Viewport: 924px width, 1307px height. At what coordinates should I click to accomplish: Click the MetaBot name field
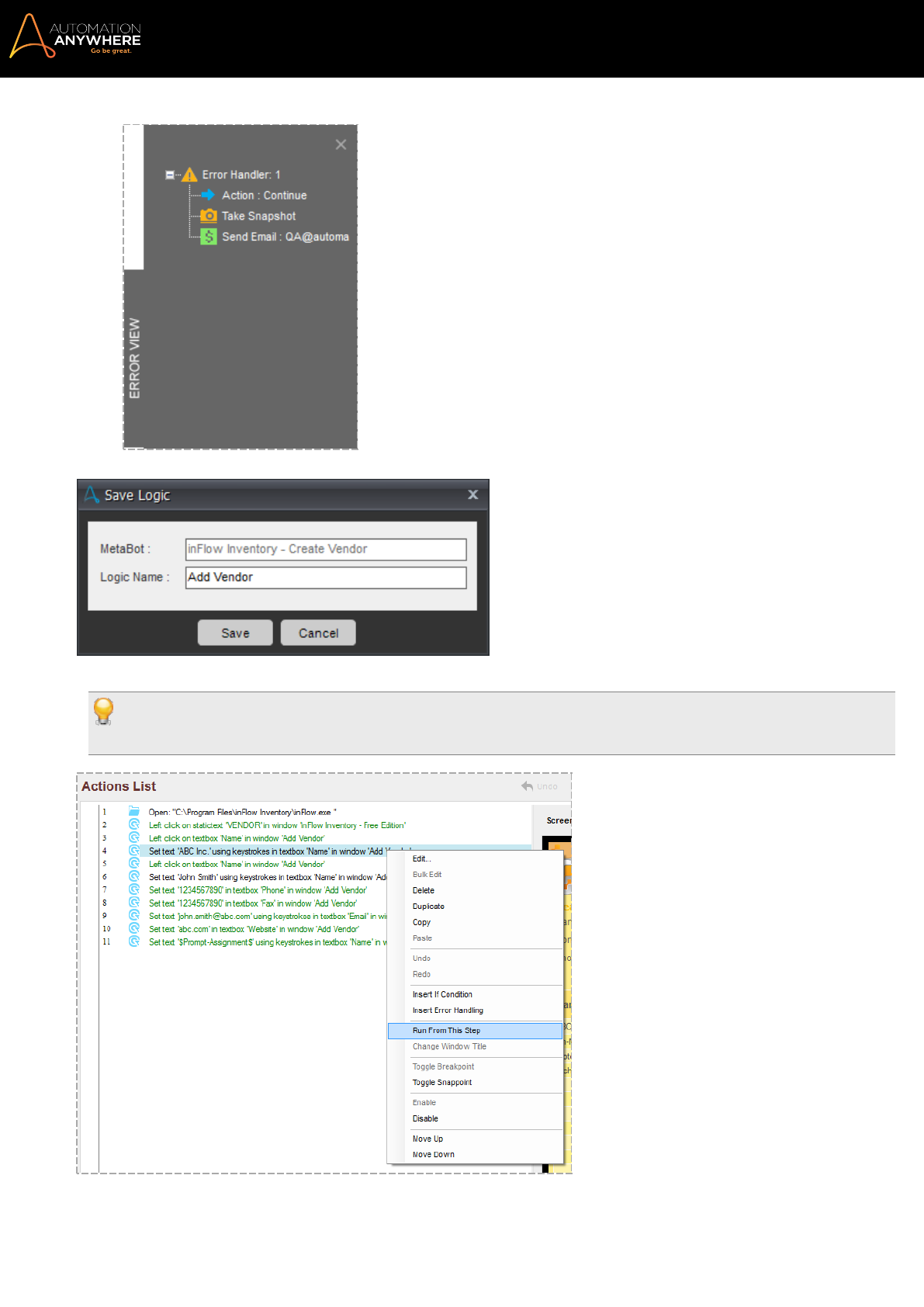[x=326, y=549]
